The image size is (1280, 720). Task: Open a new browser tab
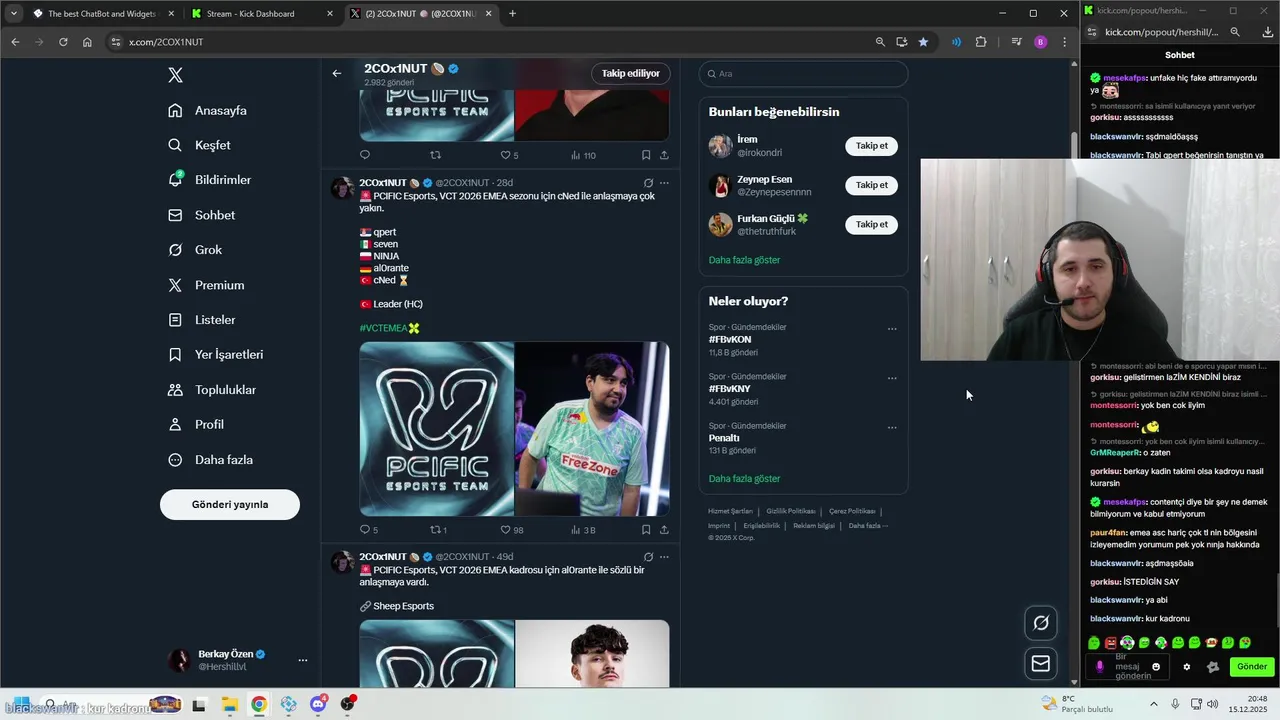(x=513, y=14)
